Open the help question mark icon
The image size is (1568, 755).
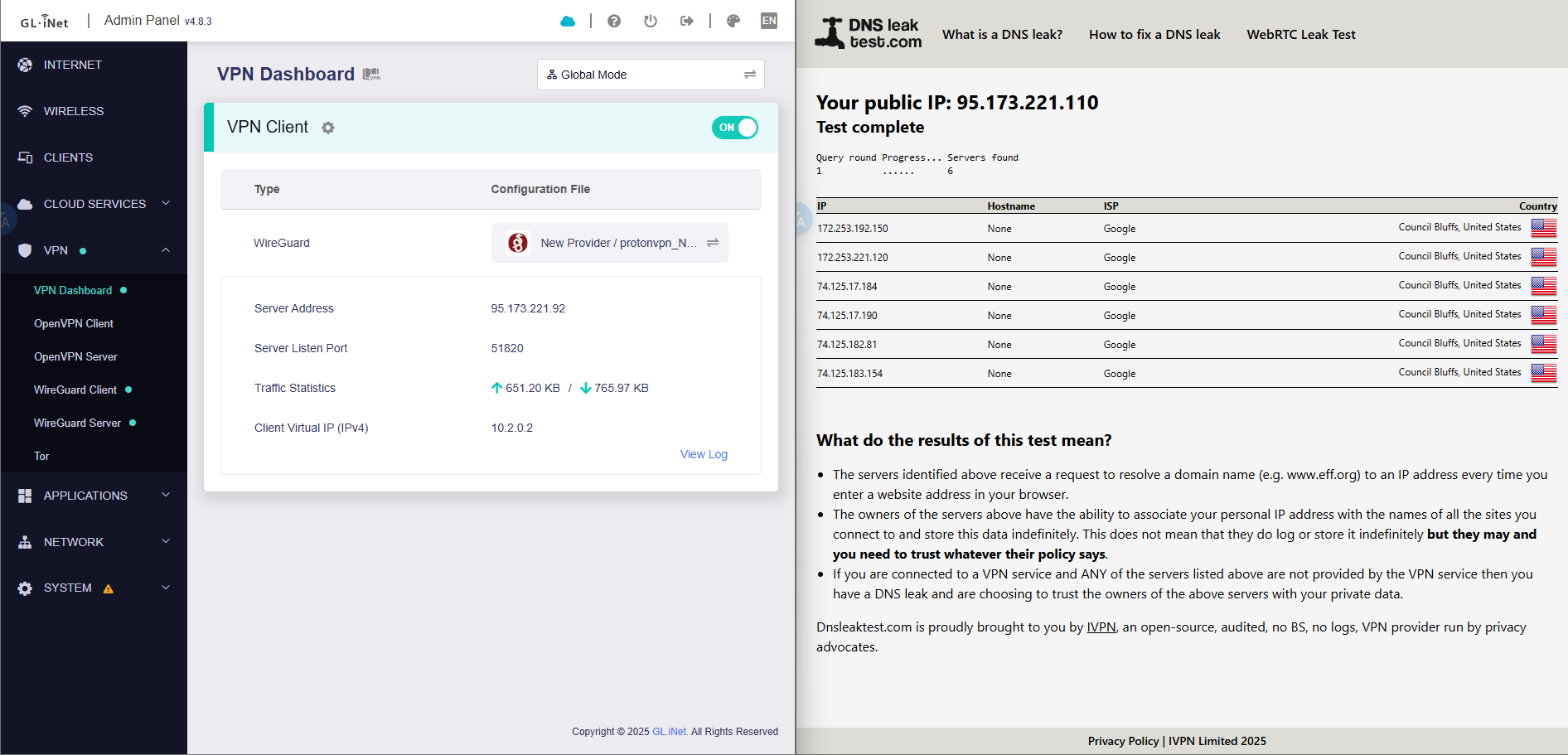pyautogui.click(x=614, y=22)
